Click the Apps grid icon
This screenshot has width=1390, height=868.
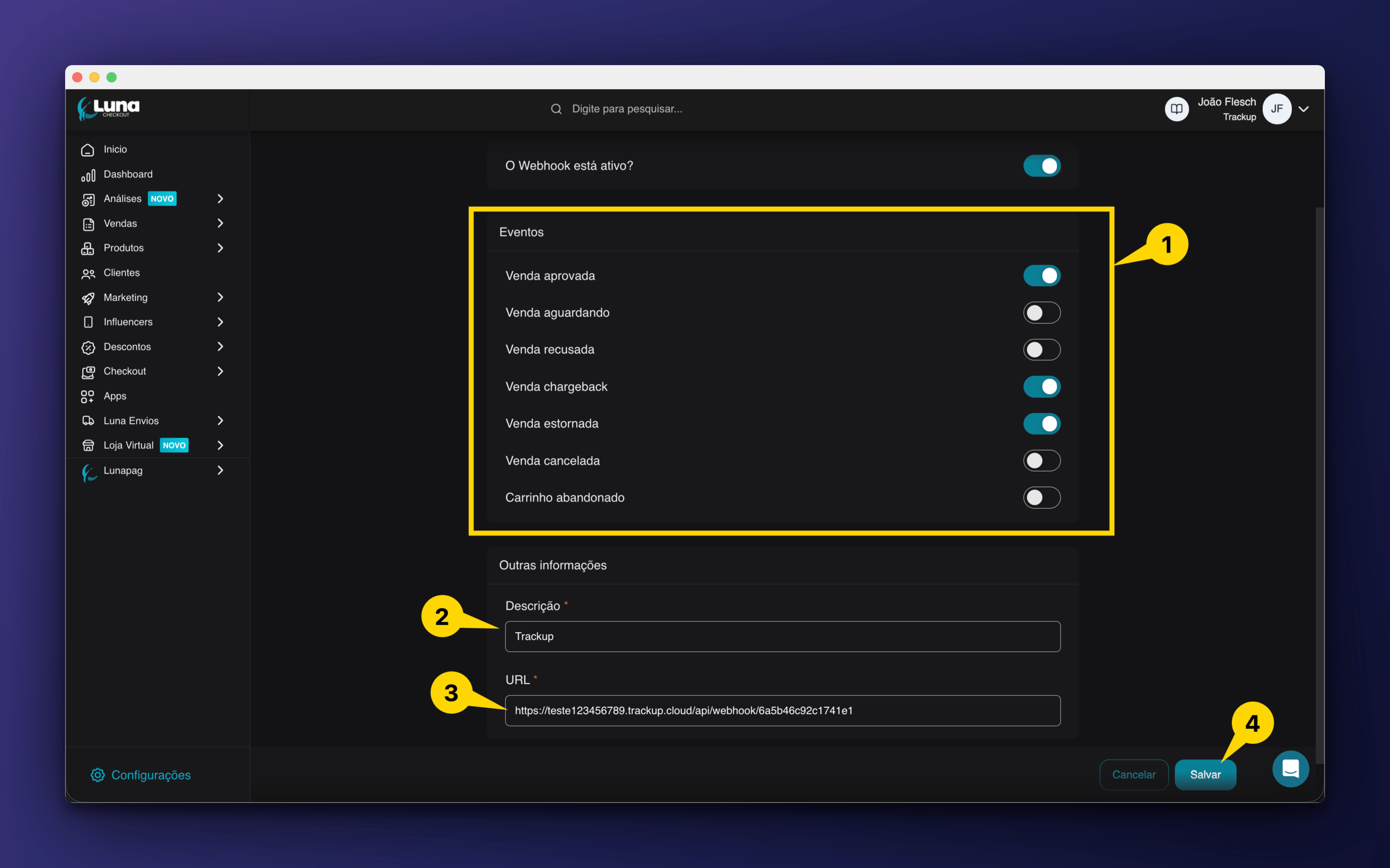pyautogui.click(x=87, y=397)
